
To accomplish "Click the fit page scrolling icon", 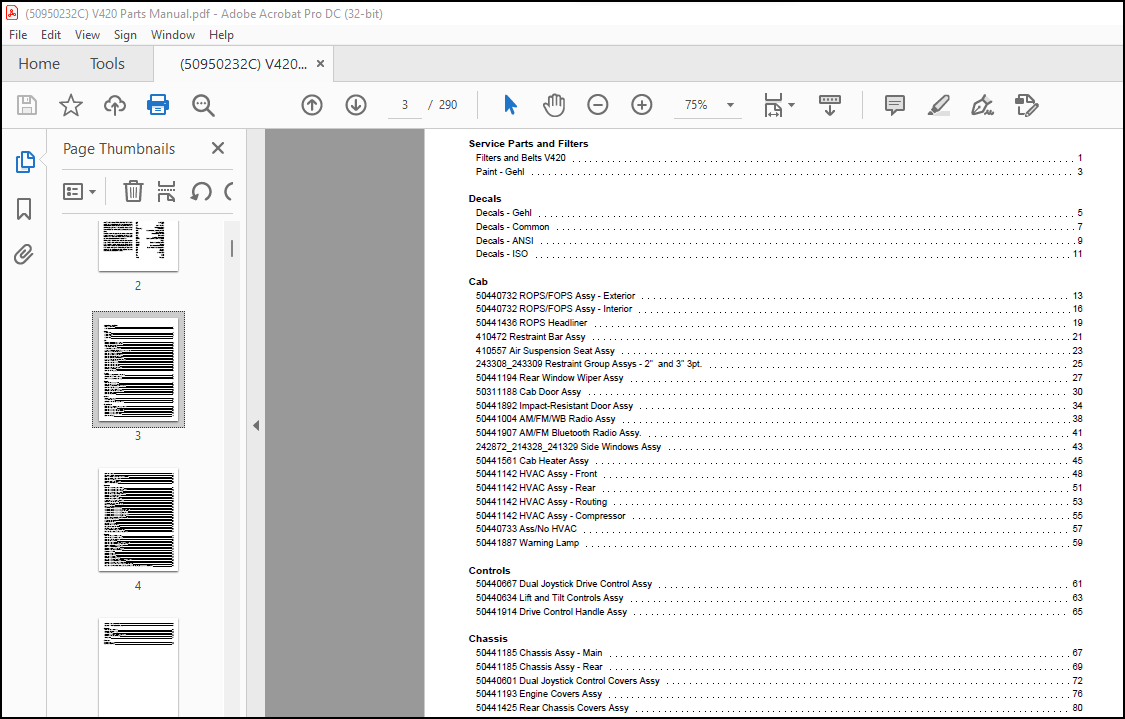I will tap(773, 105).
